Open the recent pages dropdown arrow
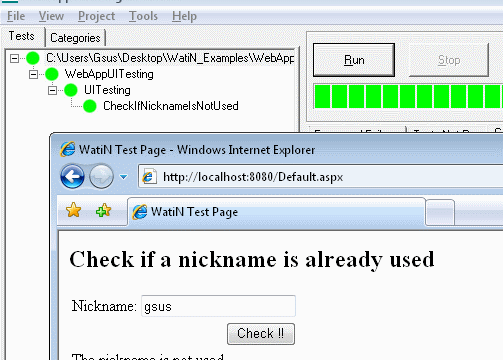Viewport: 503px width, 360px height. point(124,177)
